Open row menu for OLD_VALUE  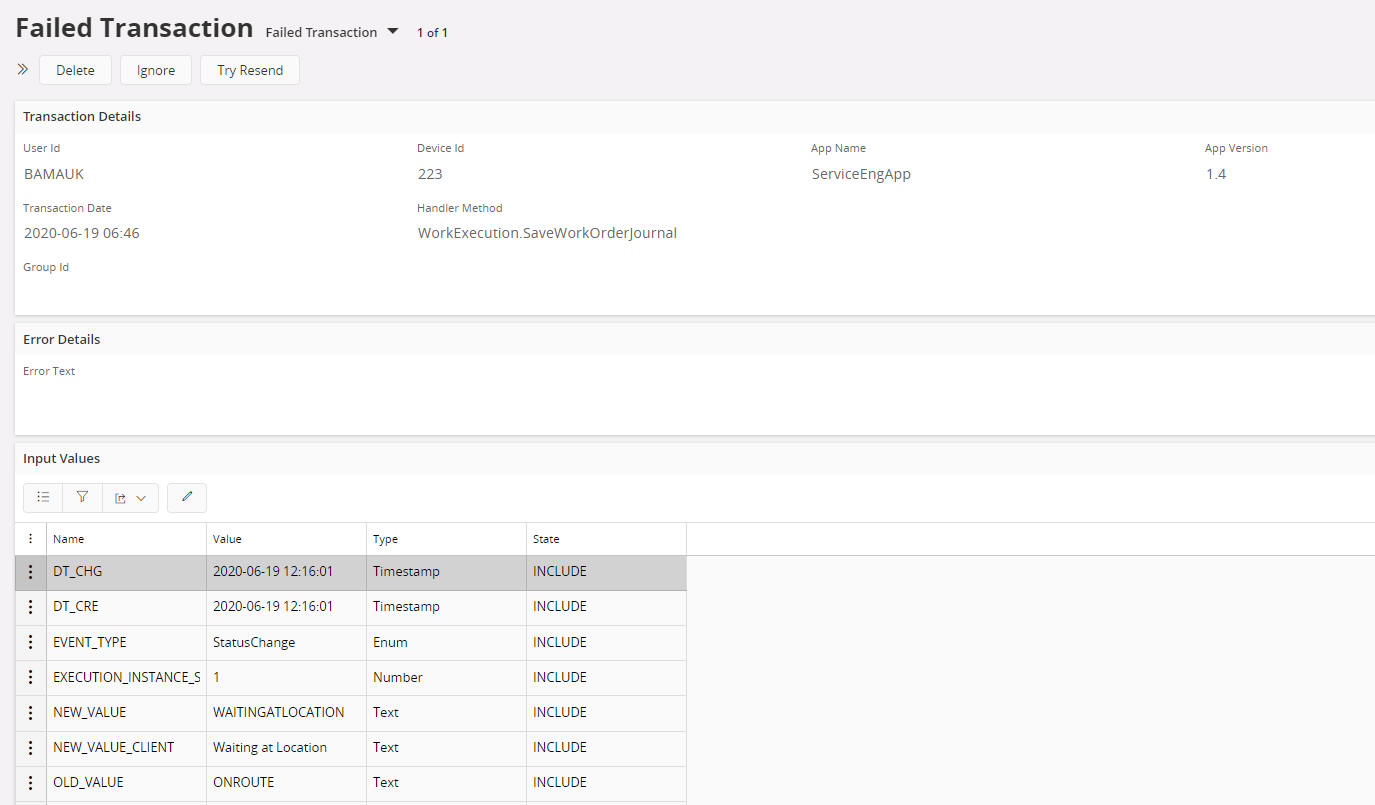[x=31, y=782]
